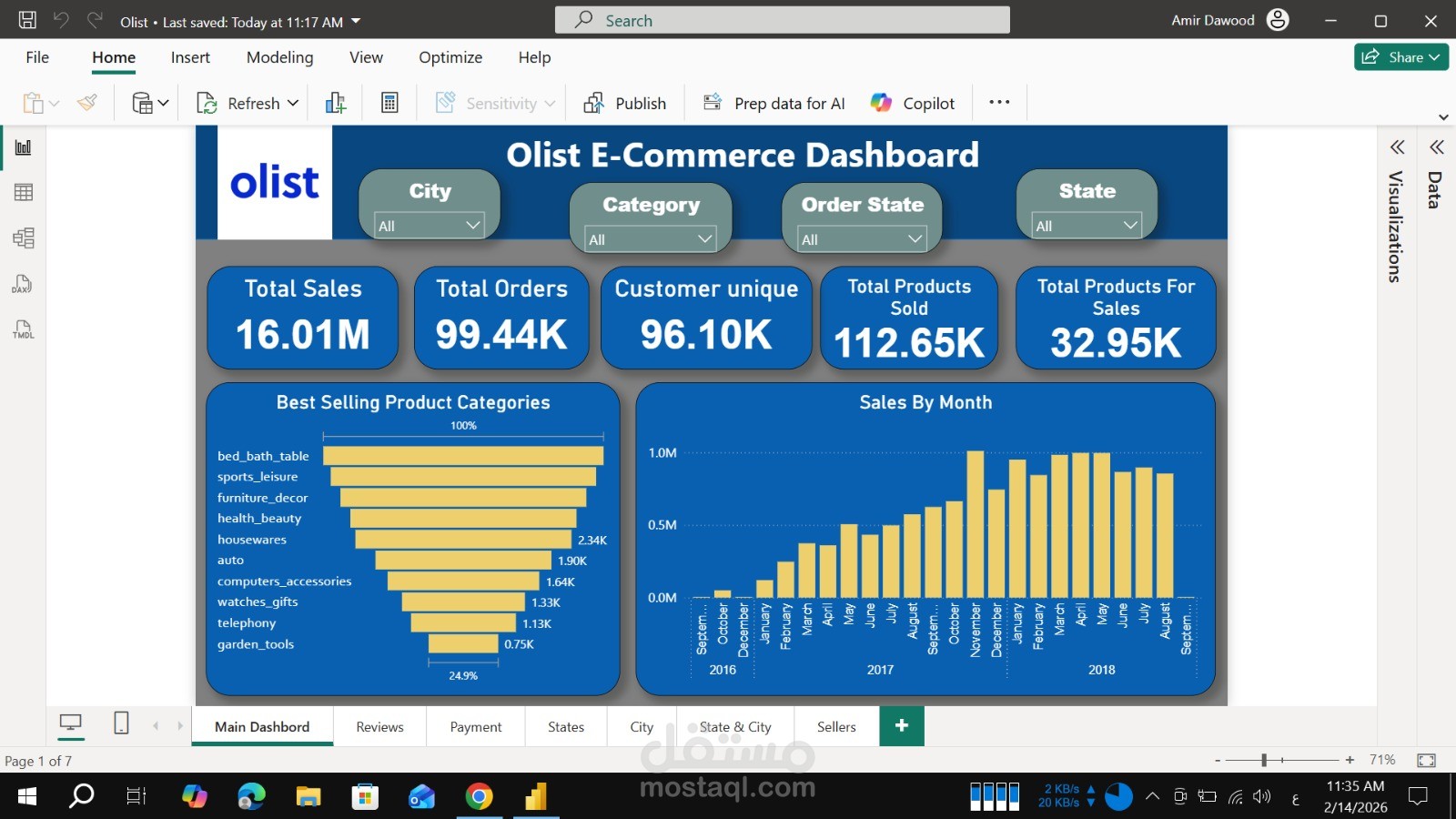This screenshot has height=819, width=1456.
Task: Switch to the Payment page tab
Action: coord(476,726)
